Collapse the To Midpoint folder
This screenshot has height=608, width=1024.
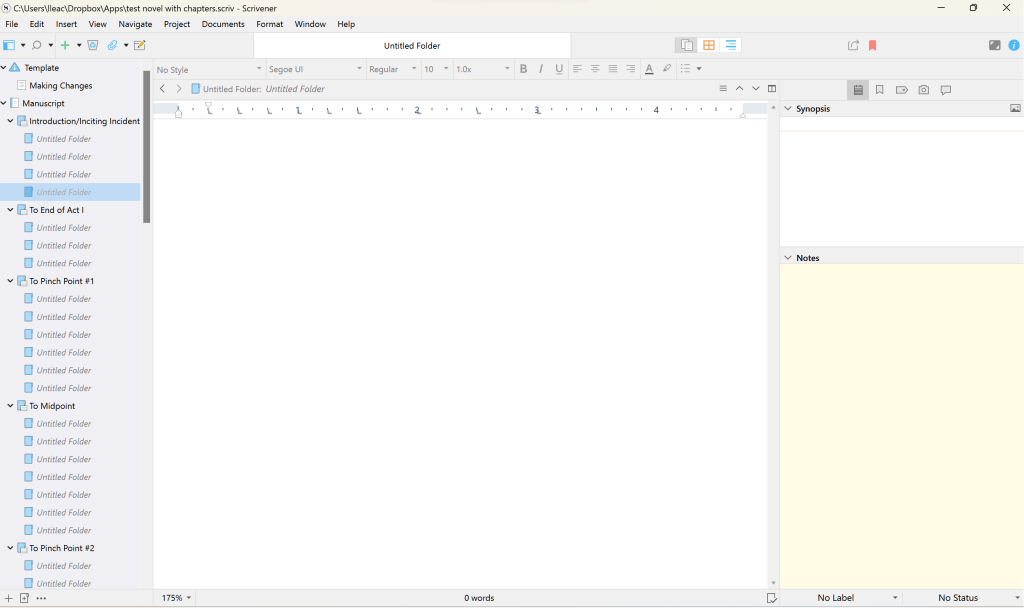pos(10,406)
